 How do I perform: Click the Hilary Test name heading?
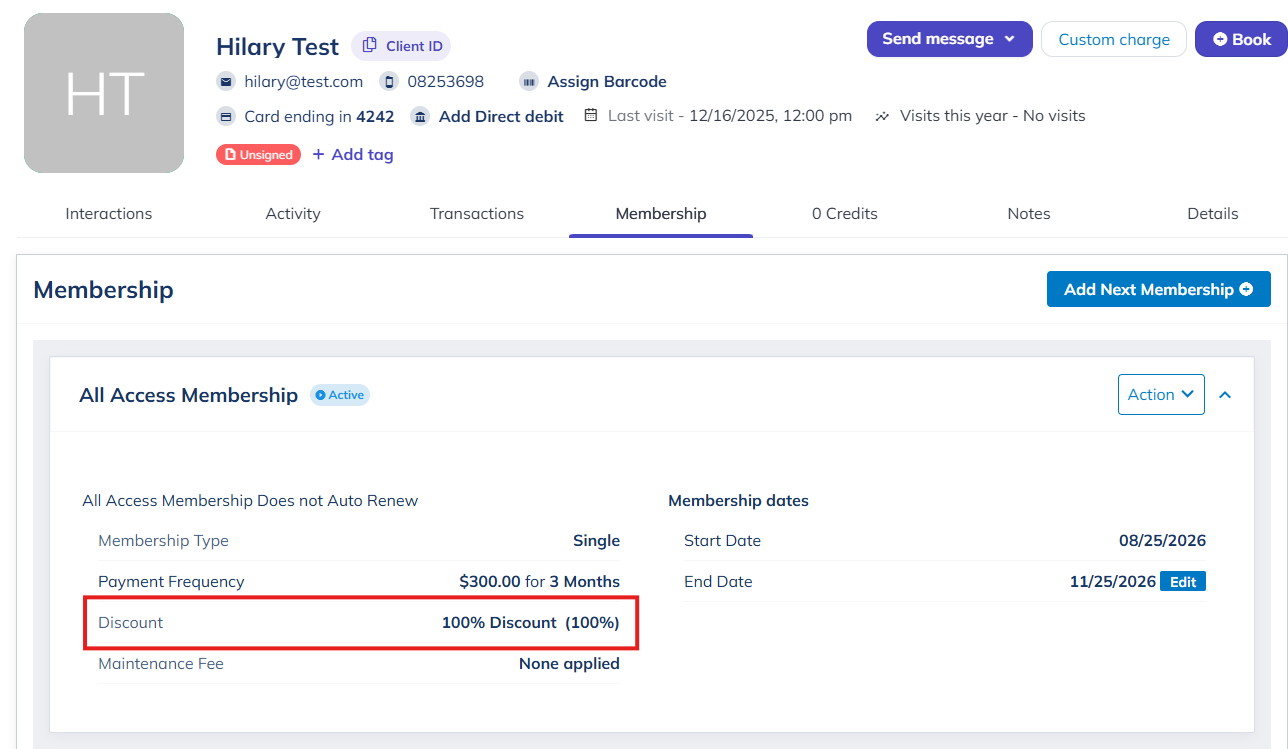[278, 46]
